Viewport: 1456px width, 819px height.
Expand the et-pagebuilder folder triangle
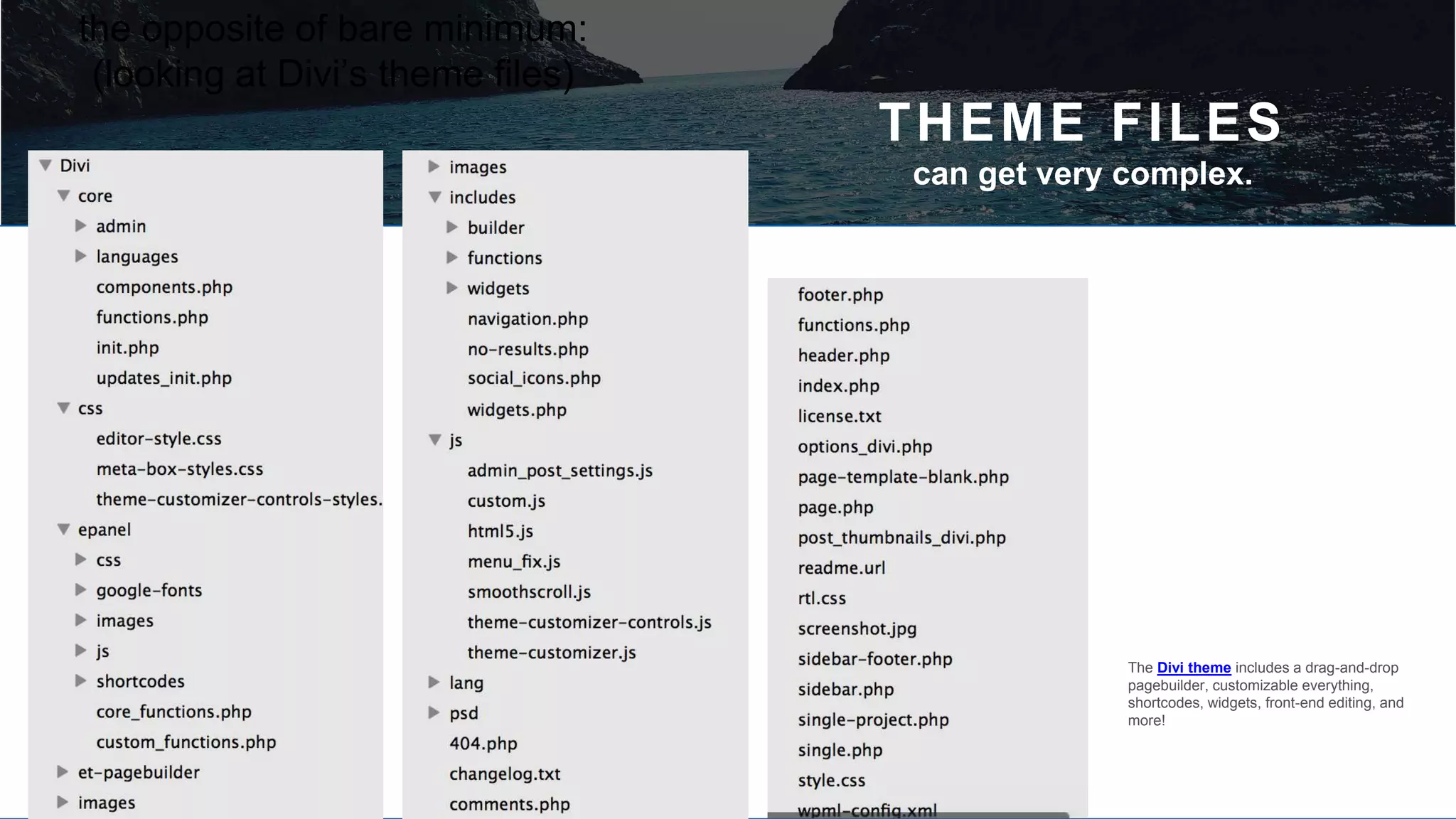point(63,772)
